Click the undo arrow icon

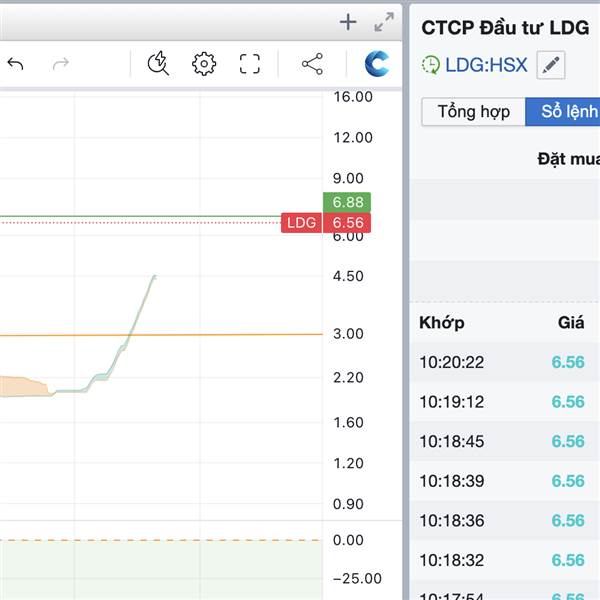pyautogui.click(x=16, y=64)
